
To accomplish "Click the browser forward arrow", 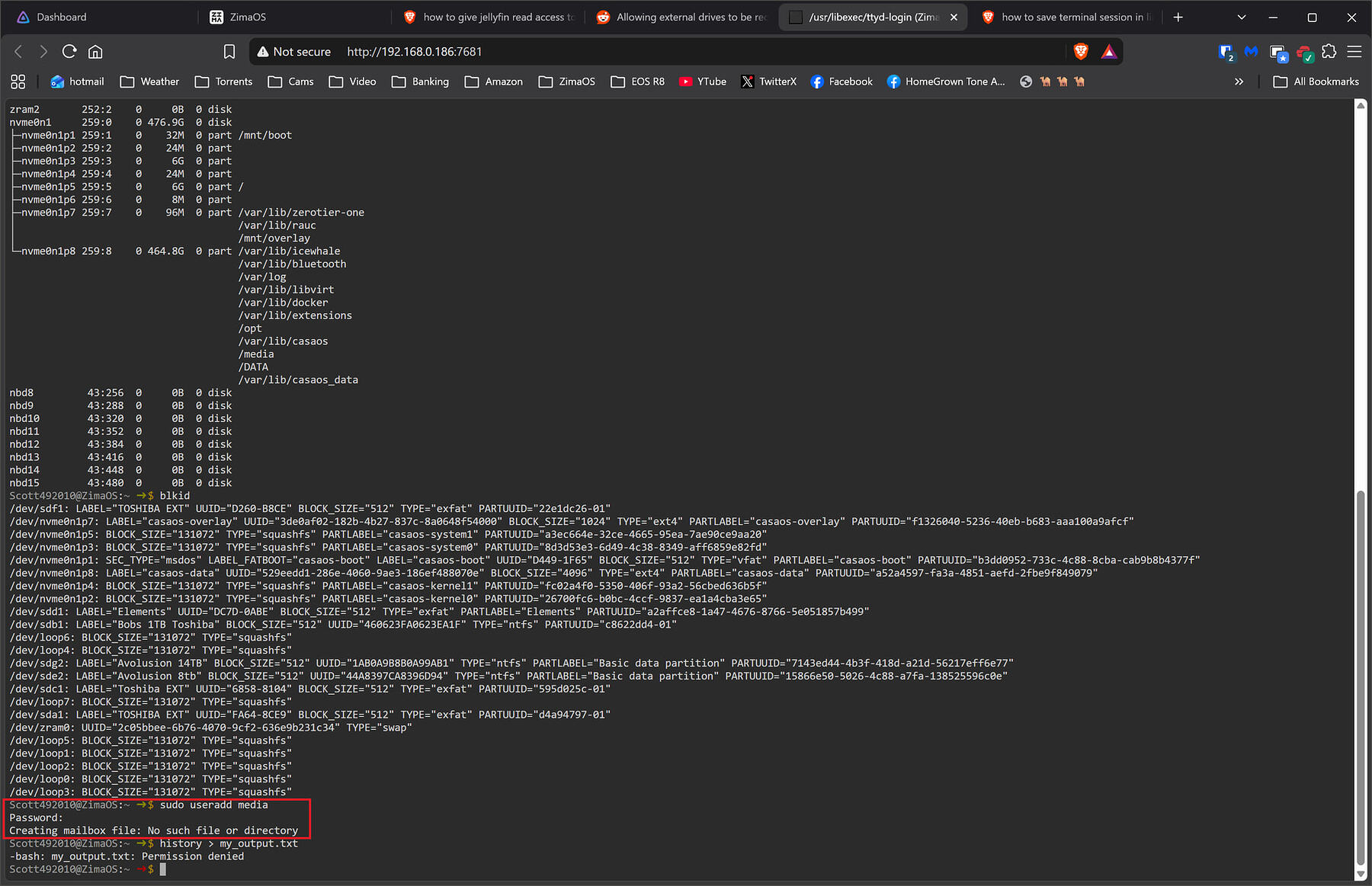I will tap(43, 52).
